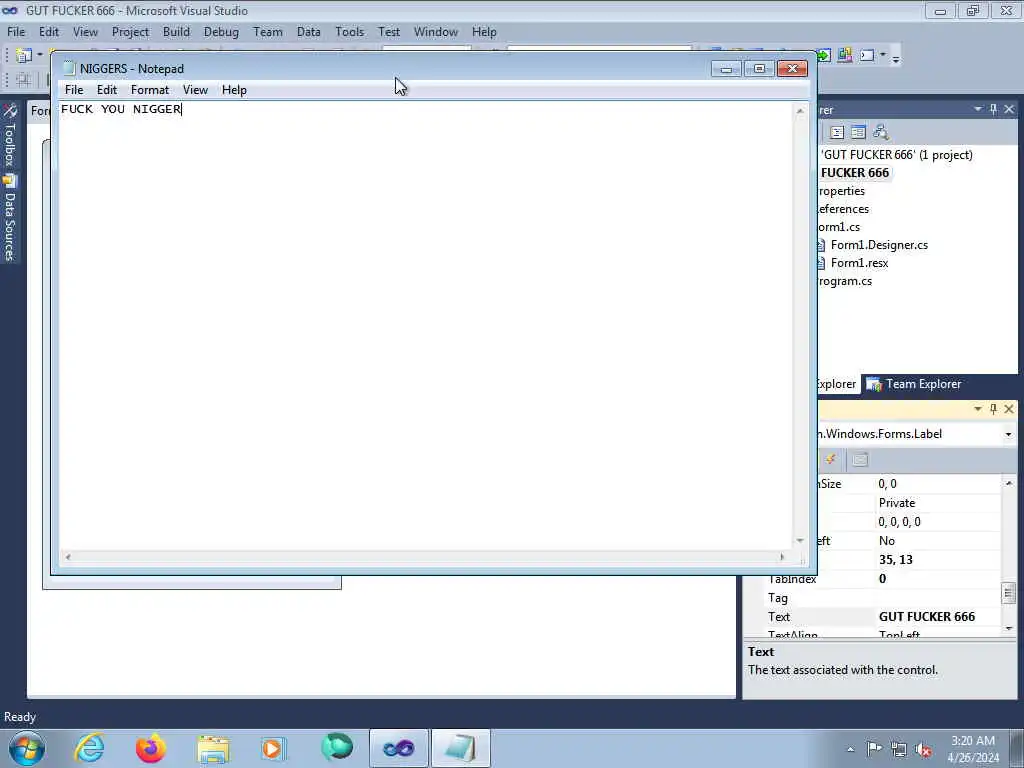Open Notepad's Edit menu
This screenshot has width=1024, height=768.
point(106,90)
